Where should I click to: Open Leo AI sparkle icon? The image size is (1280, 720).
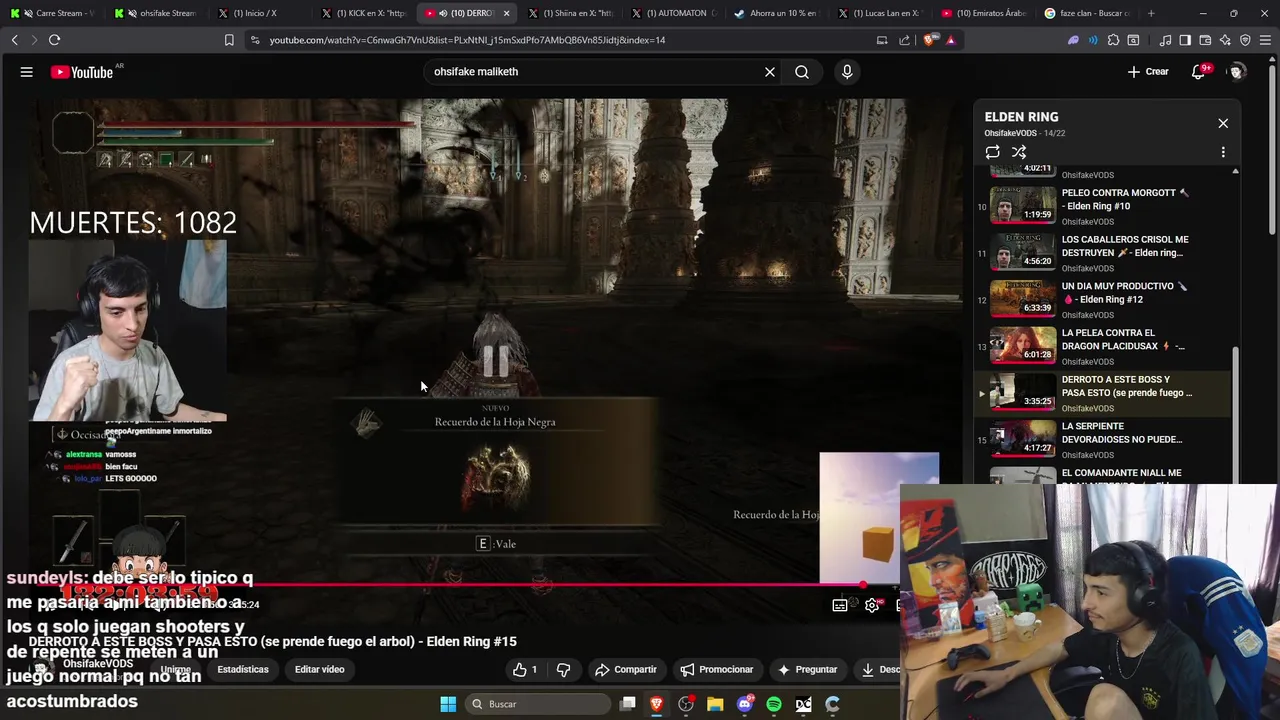coord(1225,40)
